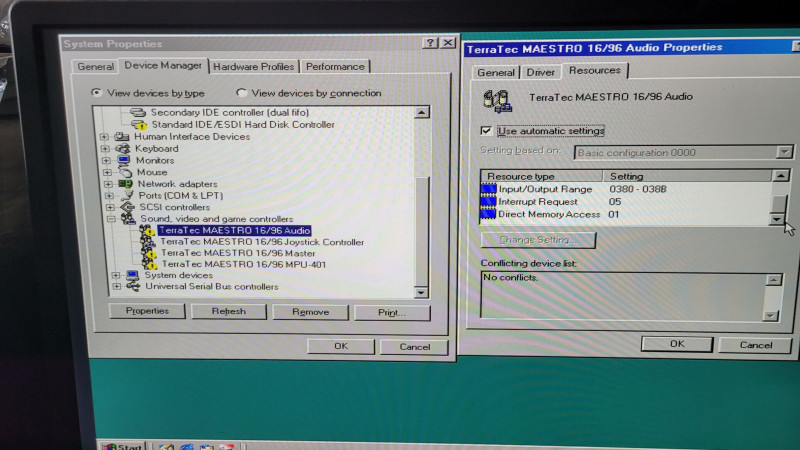Click OK in System Properties
This screenshot has height=450, width=800.
341,346
